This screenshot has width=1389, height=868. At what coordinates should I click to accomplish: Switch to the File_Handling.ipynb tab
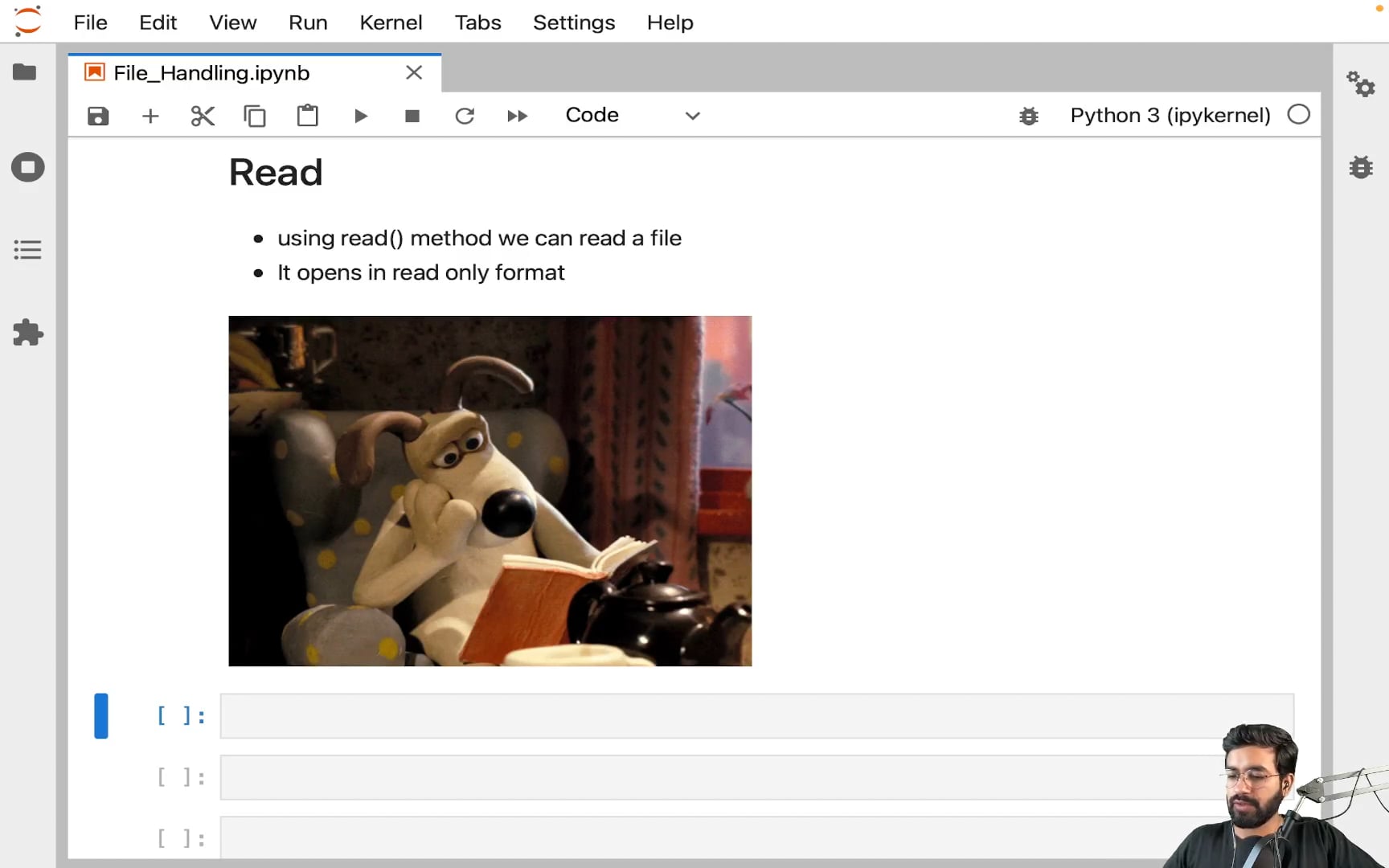point(211,73)
